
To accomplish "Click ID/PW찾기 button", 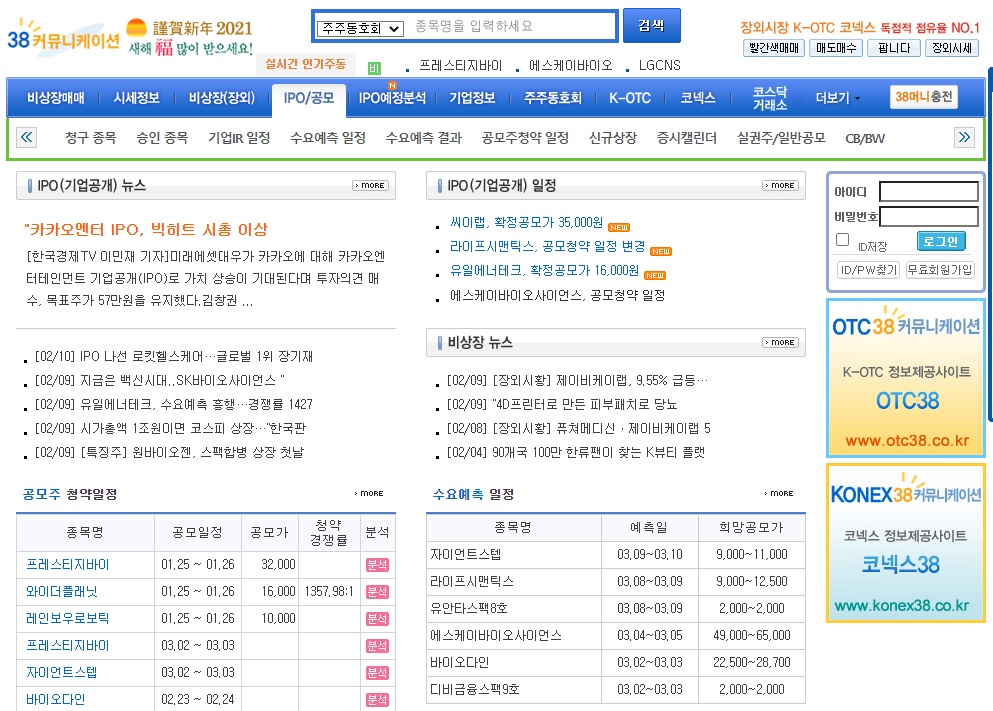I will pyautogui.click(x=868, y=270).
